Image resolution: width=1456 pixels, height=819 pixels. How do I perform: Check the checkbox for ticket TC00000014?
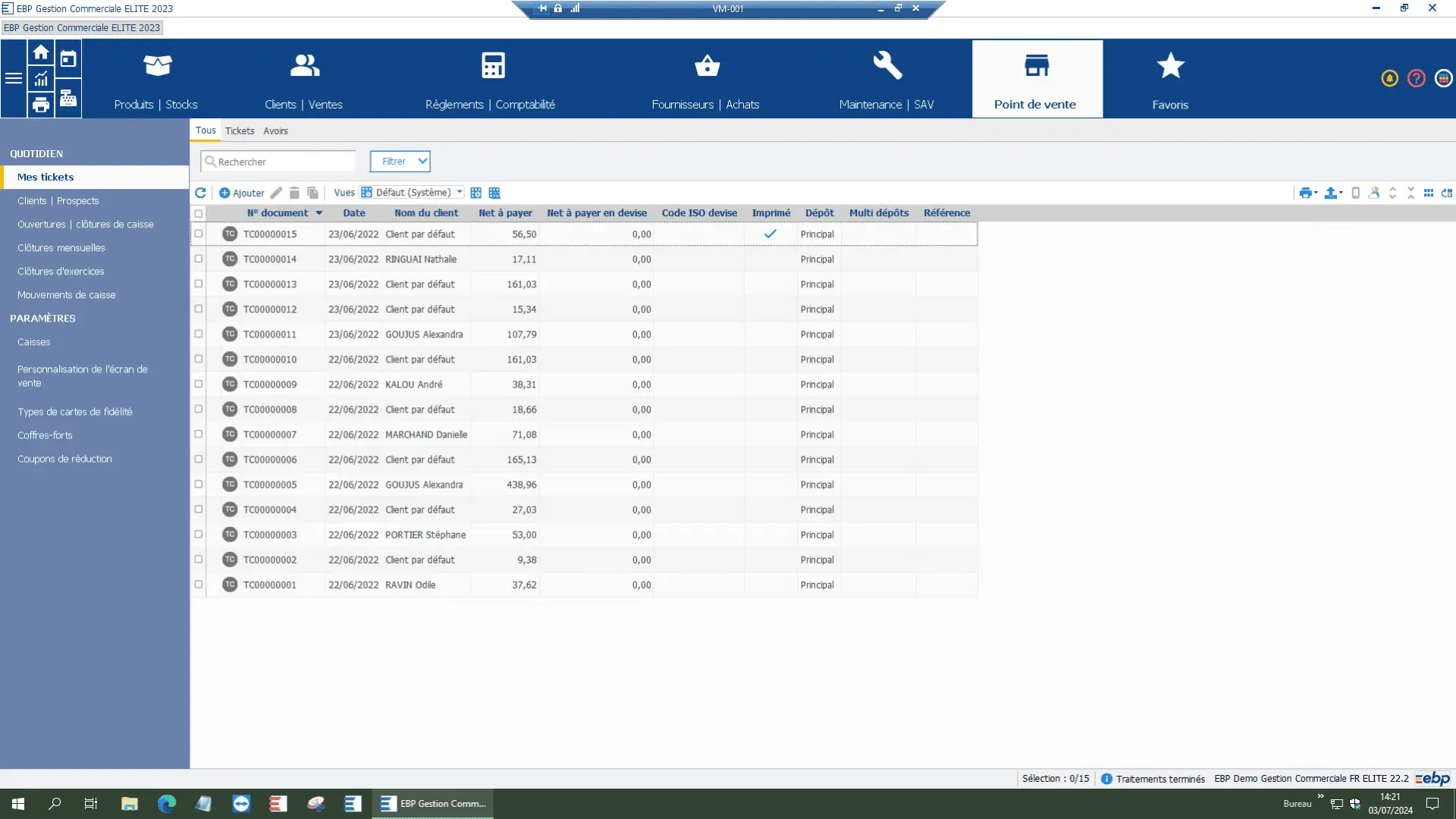tap(199, 259)
